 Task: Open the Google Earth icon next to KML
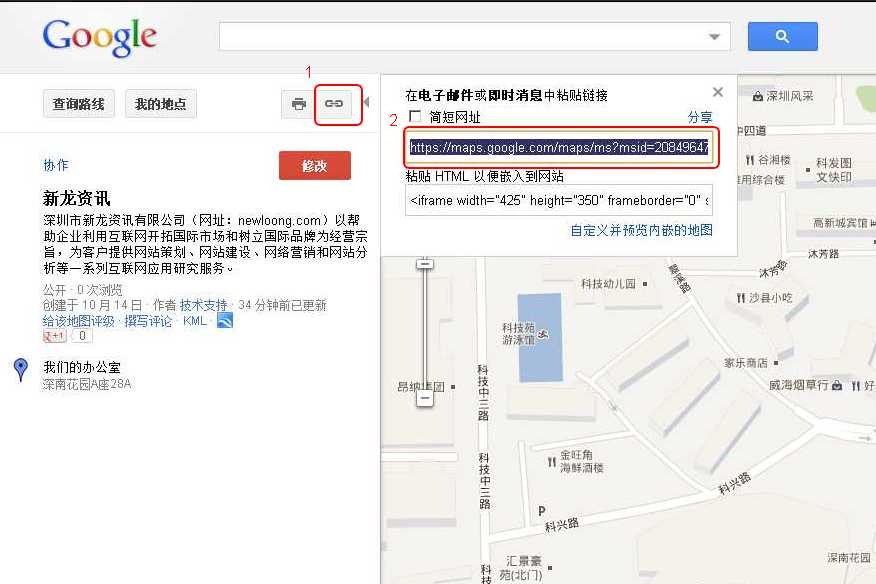click(224, 321)
